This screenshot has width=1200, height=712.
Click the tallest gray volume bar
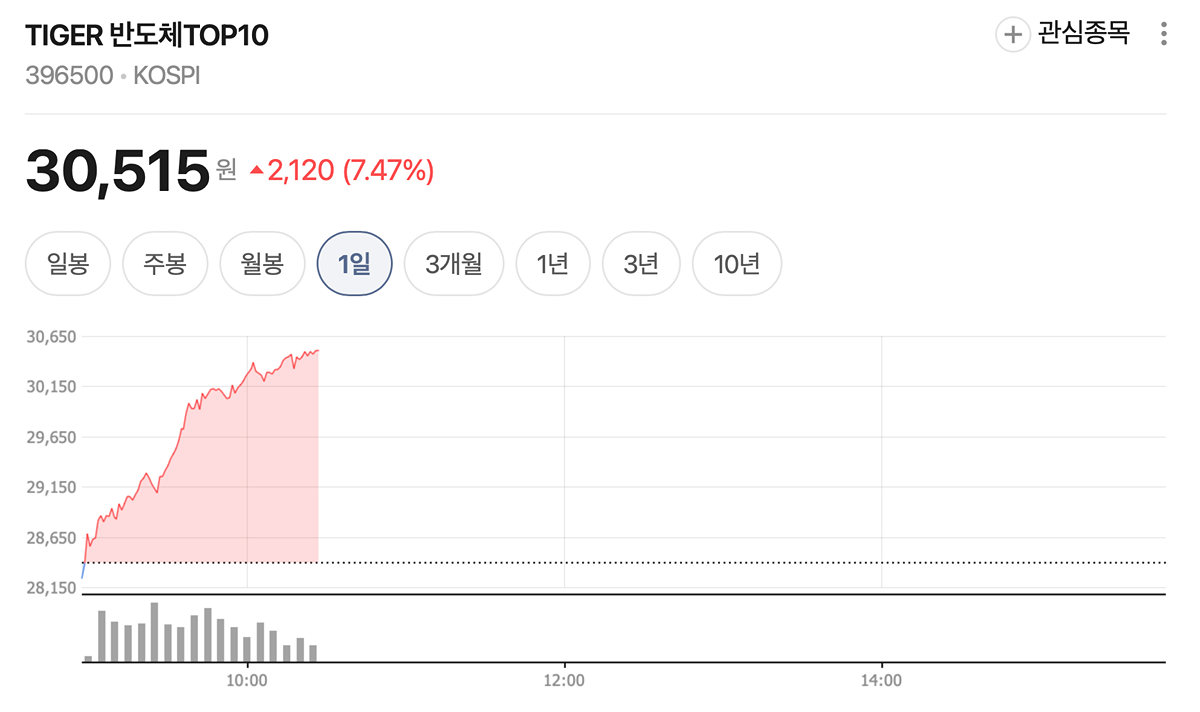[x=155, y=632]
